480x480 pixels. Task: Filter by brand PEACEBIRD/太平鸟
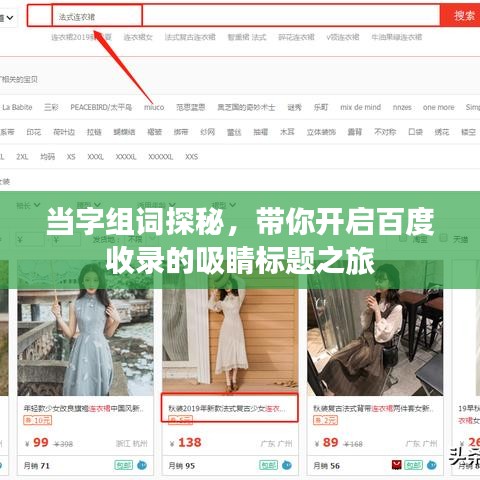(101, 107)
